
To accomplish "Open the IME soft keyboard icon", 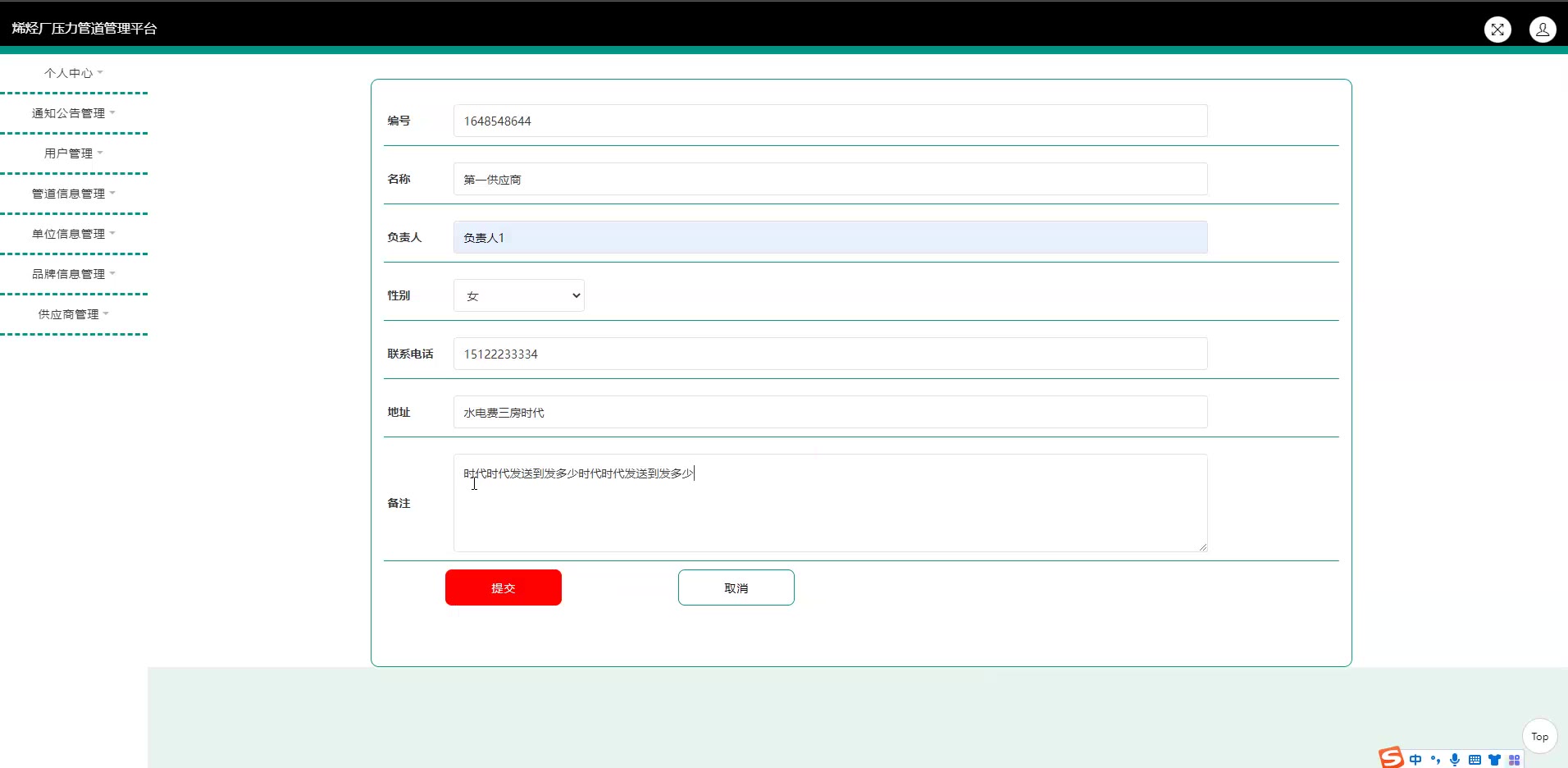I will [1475, 760].
